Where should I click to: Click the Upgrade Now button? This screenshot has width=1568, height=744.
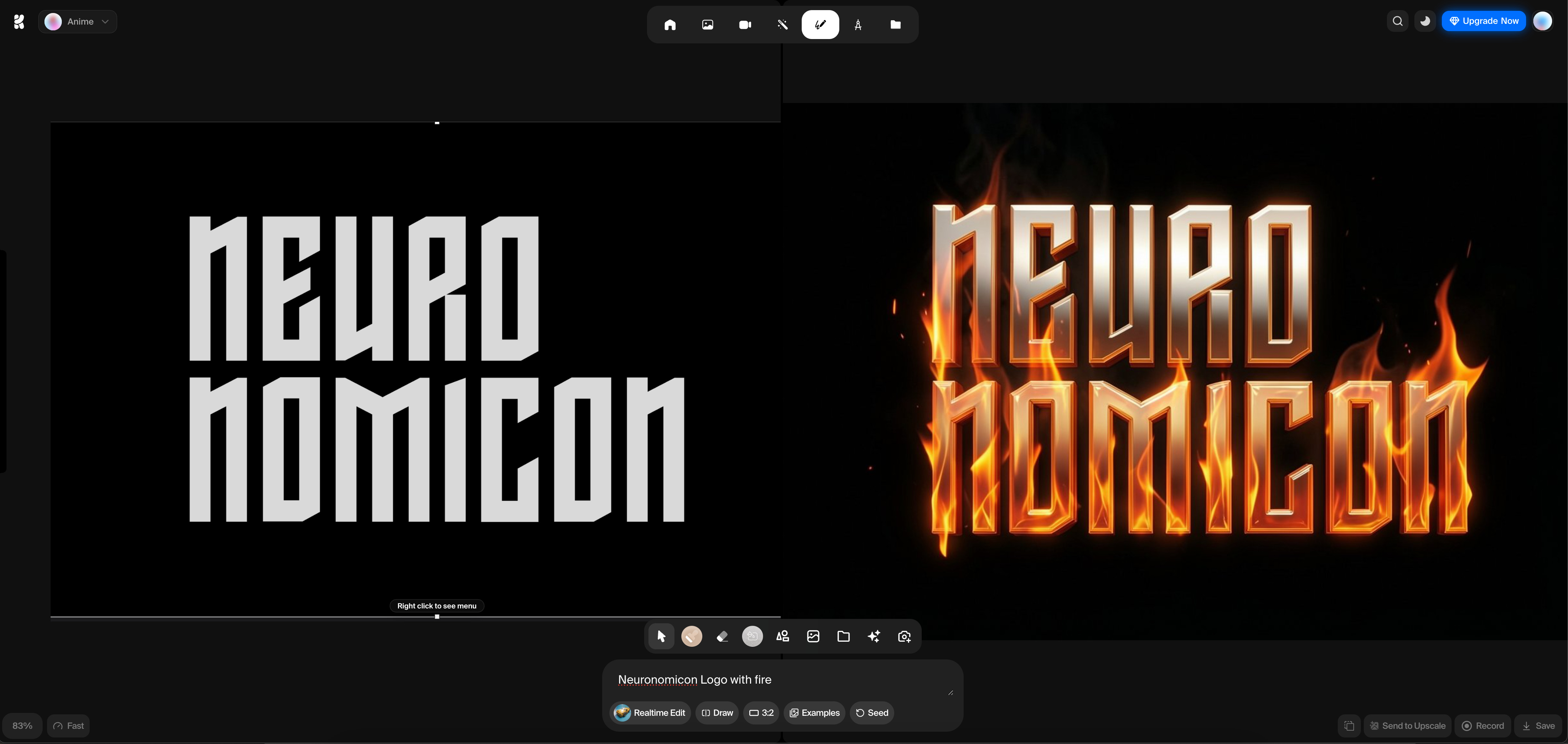click(1483, 21)
